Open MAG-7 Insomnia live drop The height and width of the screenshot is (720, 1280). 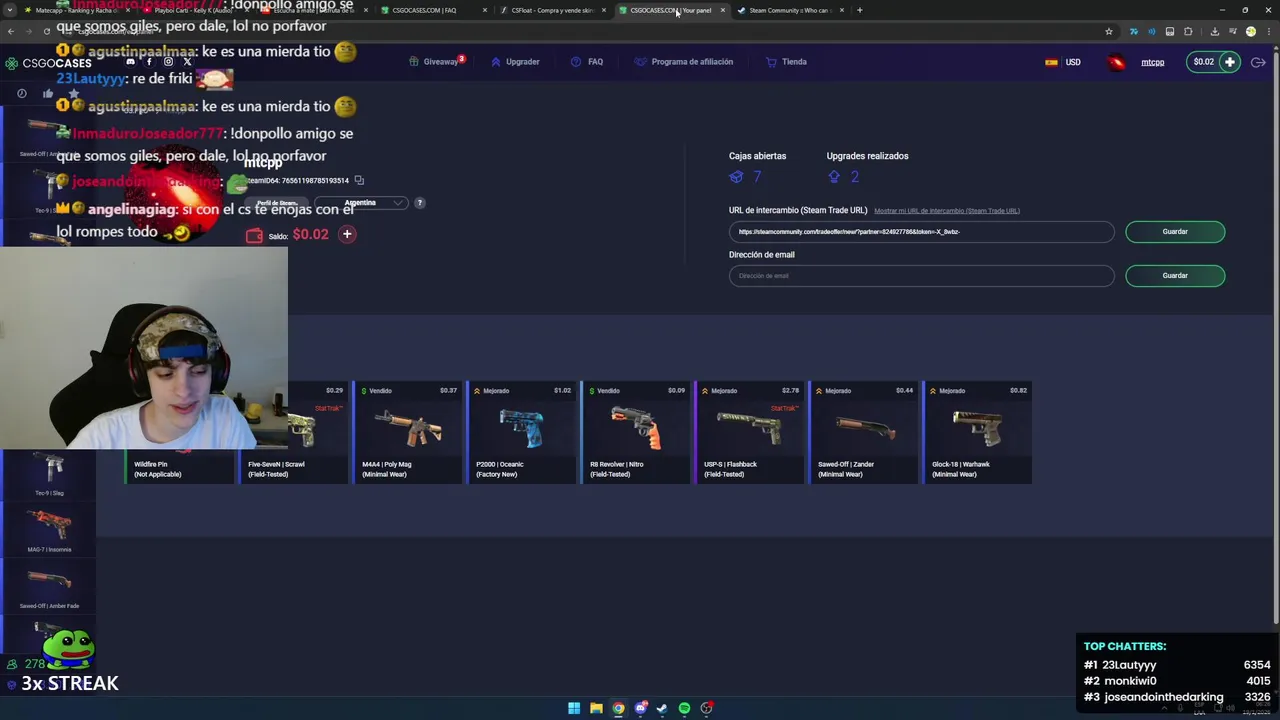click(49, 529)
